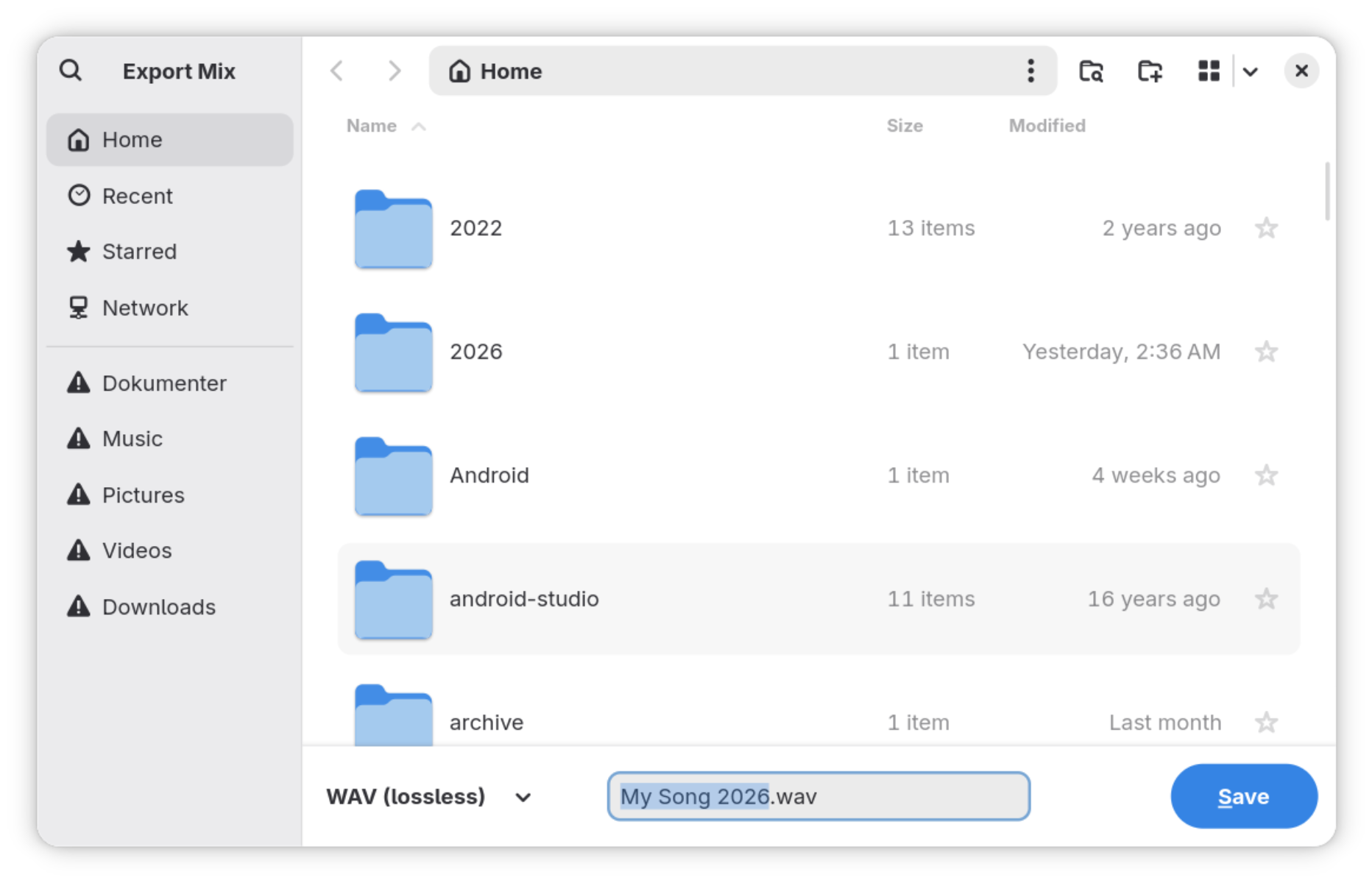Open Pictures bookmark in sidebar

click(x=170, y=495)
